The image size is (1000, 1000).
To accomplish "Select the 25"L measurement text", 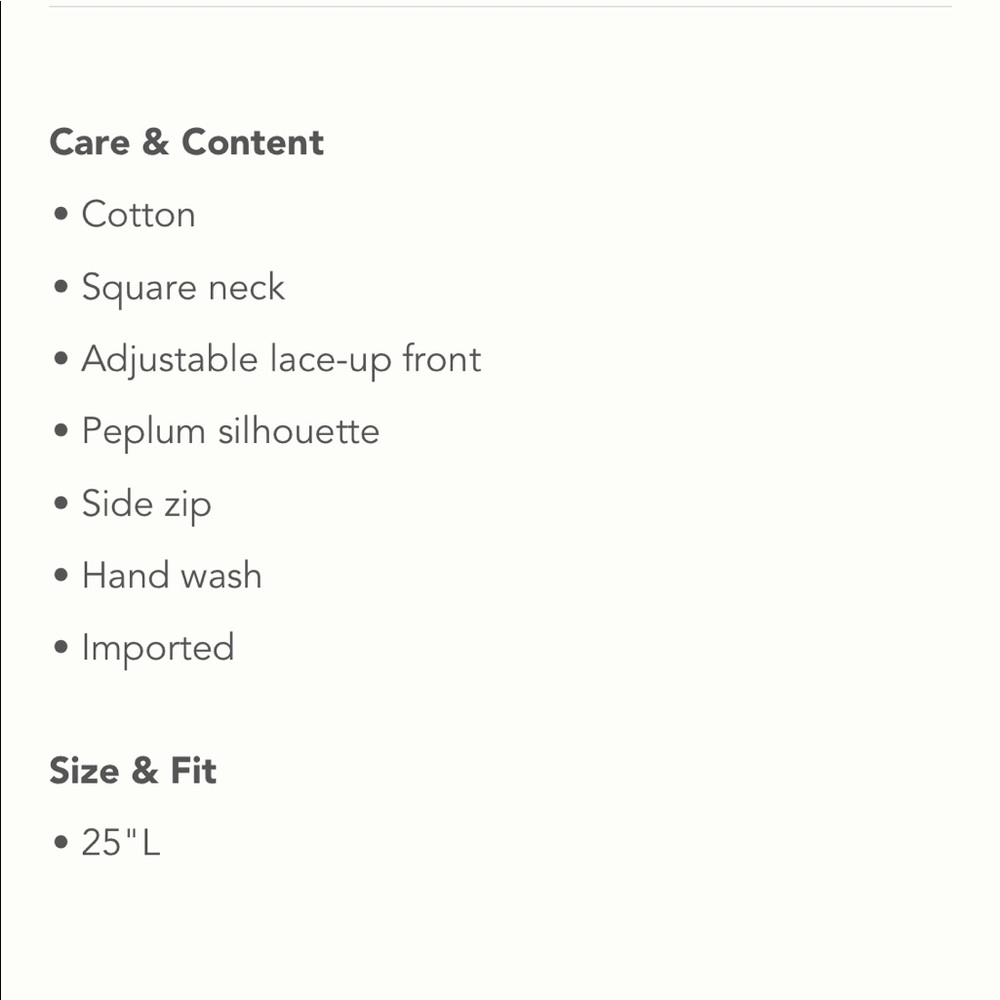I will 121,842.
